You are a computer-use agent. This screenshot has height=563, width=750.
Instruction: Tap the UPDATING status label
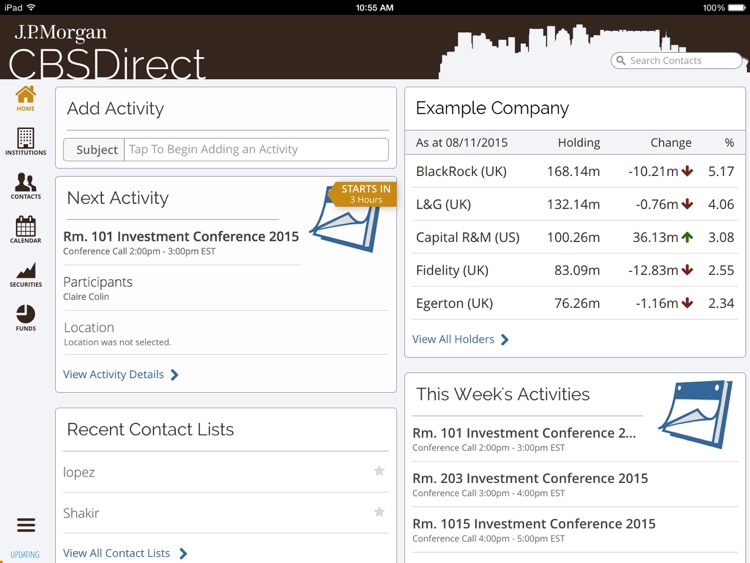[25, 555]
